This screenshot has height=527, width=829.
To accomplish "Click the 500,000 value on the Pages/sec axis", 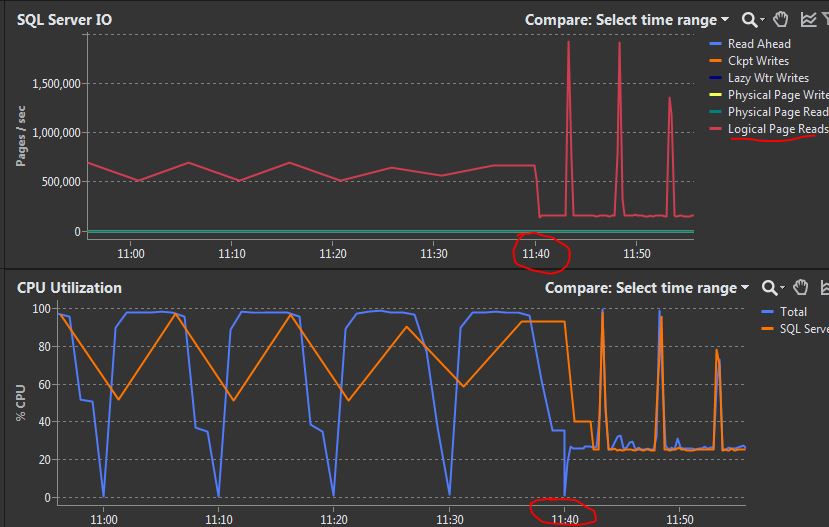I will (61, 182).
